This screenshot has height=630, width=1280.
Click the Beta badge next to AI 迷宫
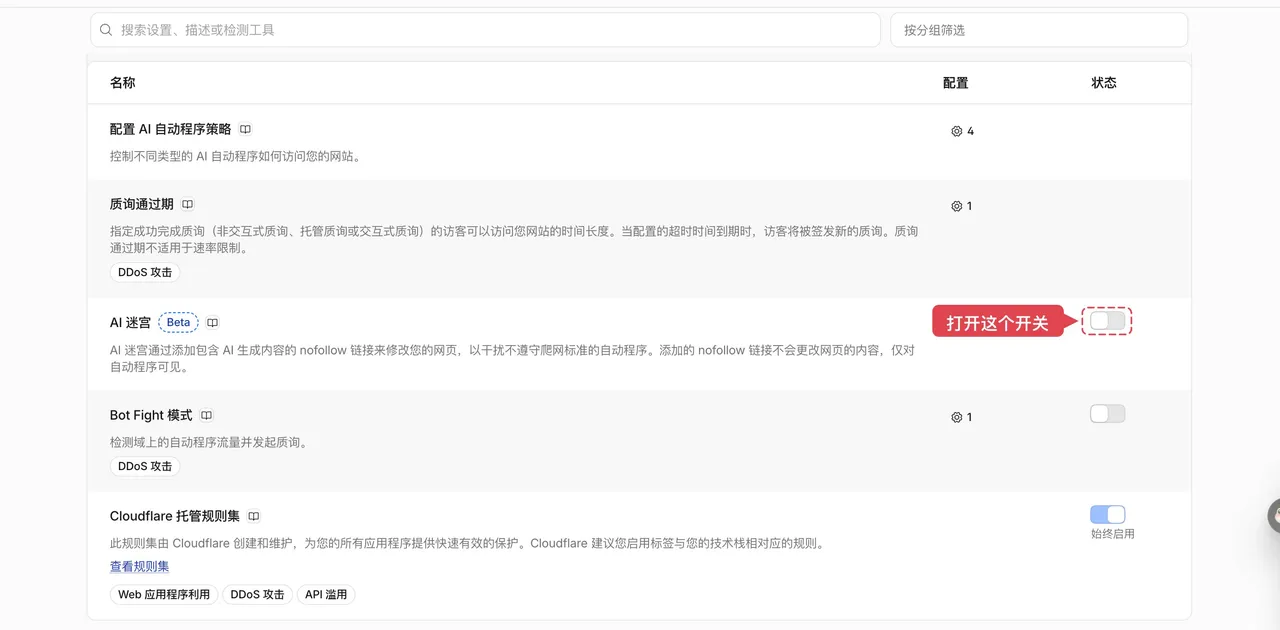(x=178, y=322)
